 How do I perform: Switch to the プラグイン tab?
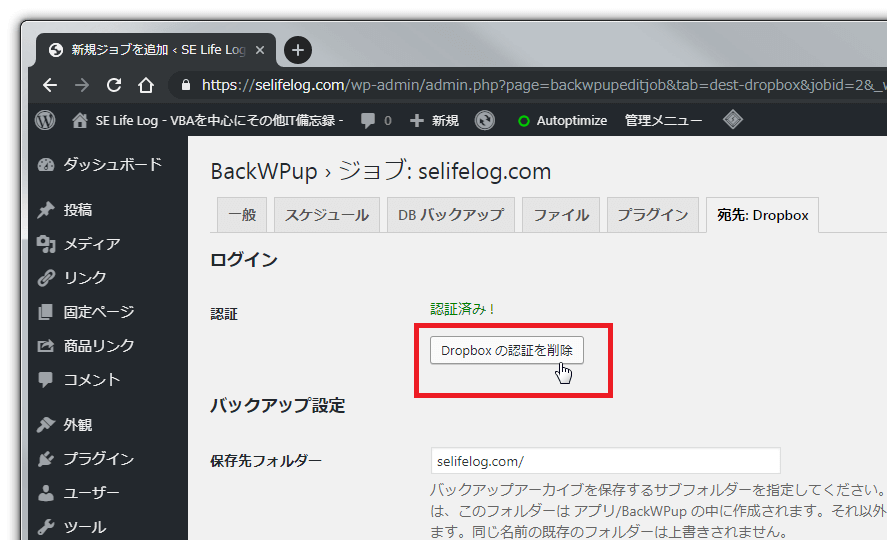pyautogui.click(x=652, y=215)
